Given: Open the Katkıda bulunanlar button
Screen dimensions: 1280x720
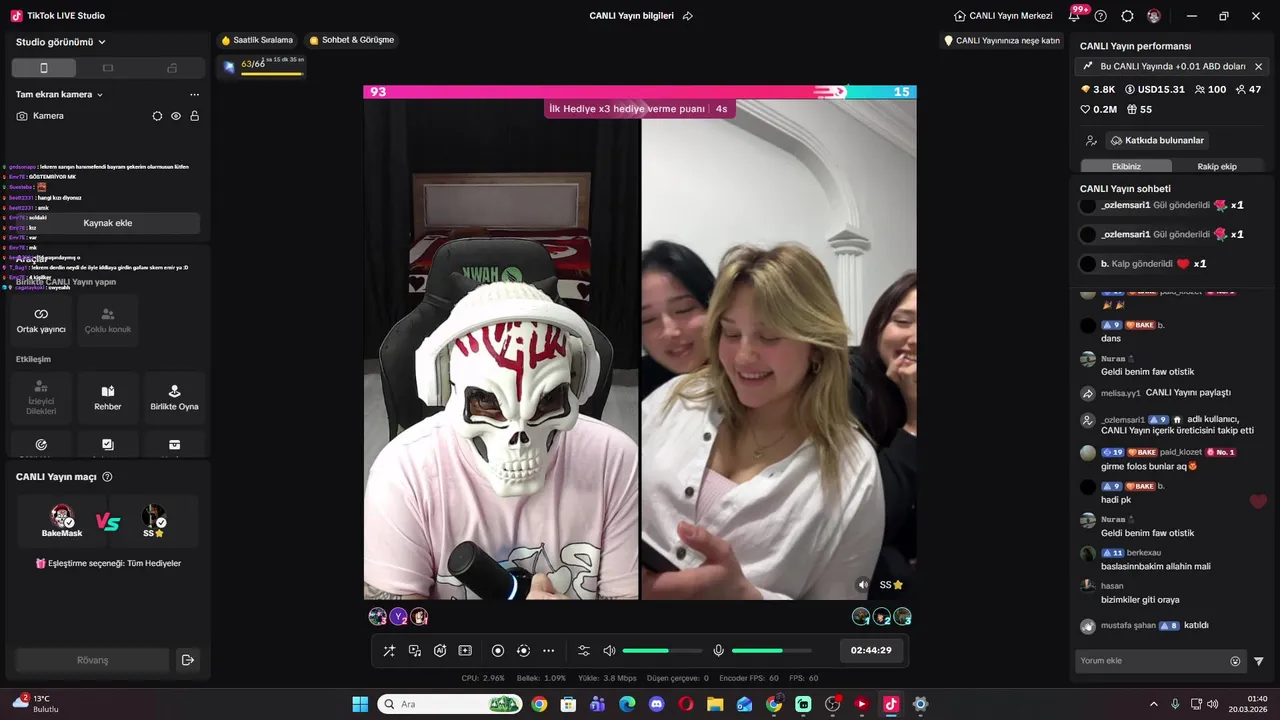Looking at the screenshot, I should [x=1157, y=141].
